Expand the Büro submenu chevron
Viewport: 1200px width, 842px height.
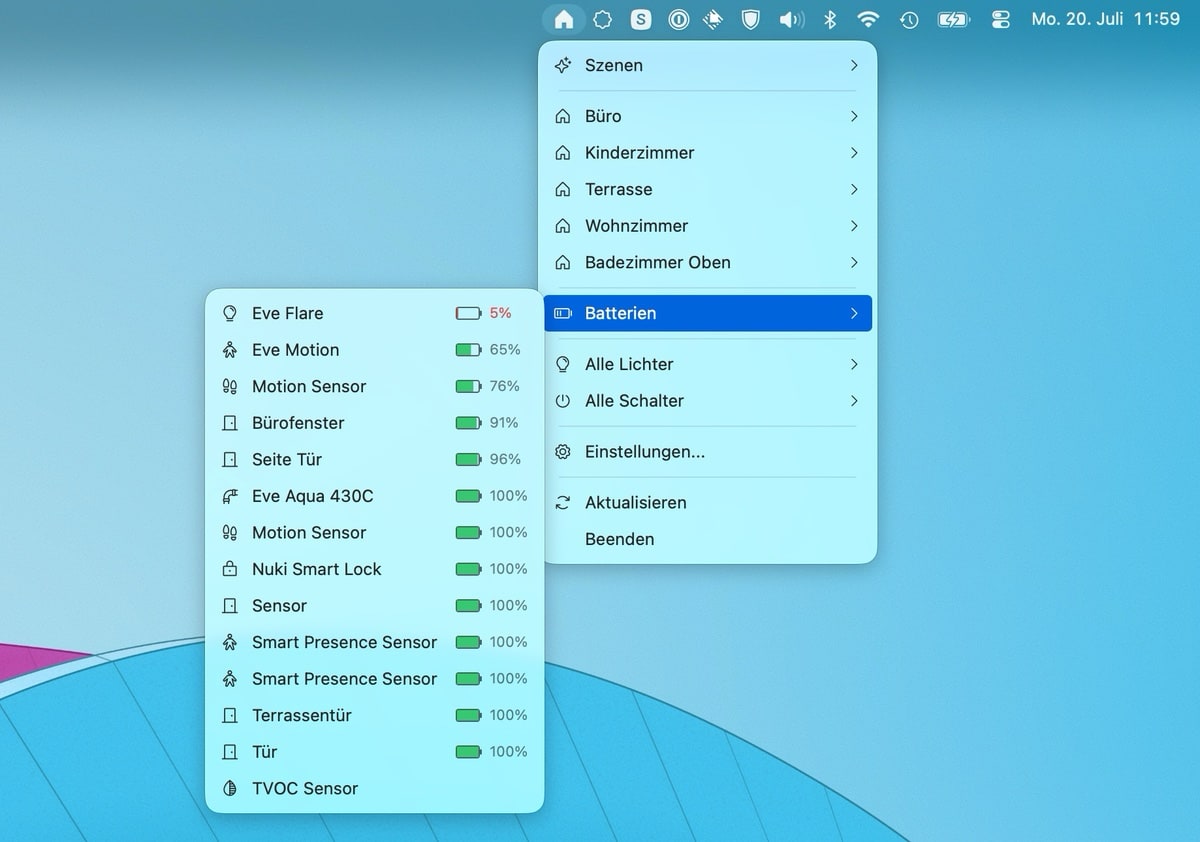click(854, 116)
